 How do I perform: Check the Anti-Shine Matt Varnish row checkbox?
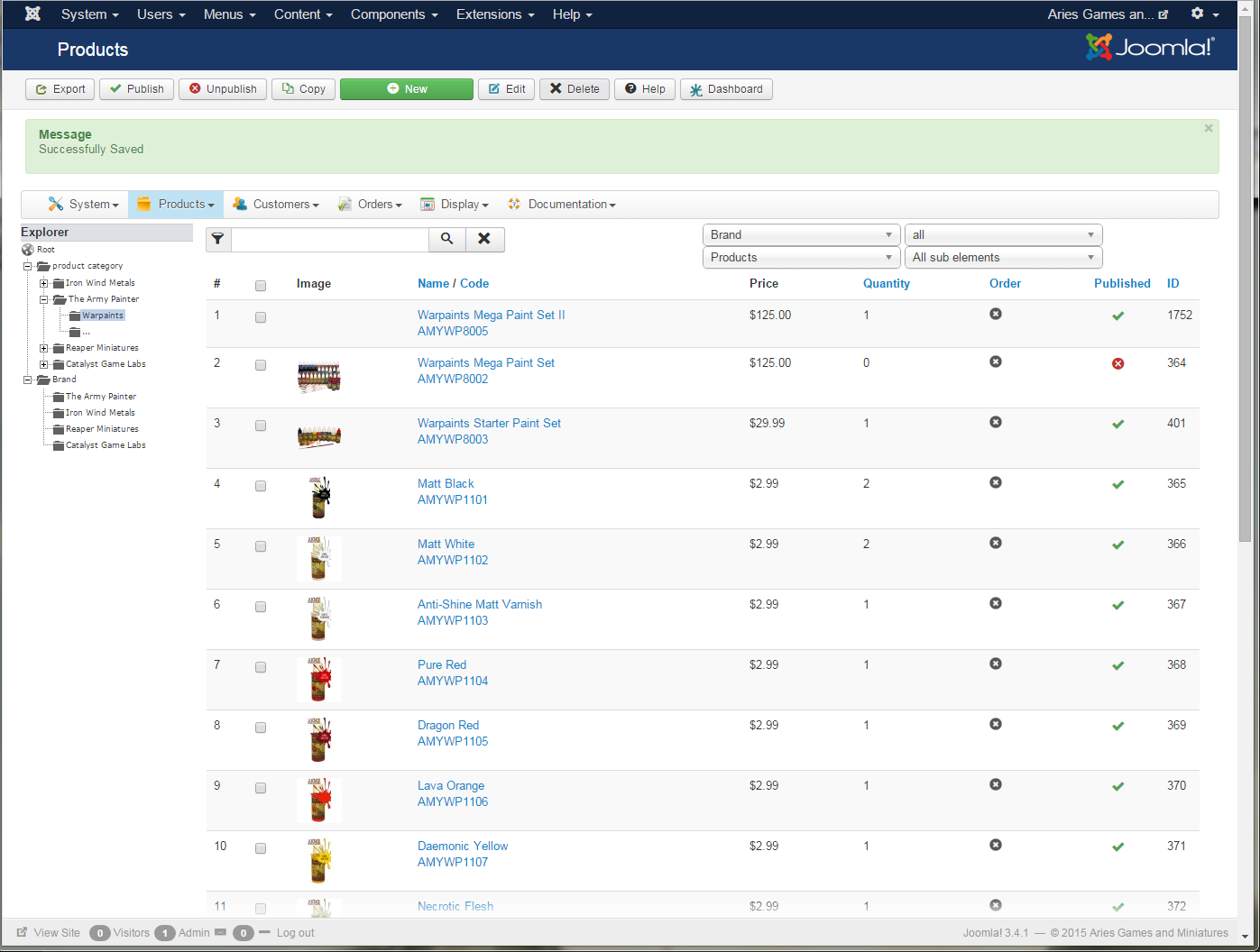click(261, 607)
